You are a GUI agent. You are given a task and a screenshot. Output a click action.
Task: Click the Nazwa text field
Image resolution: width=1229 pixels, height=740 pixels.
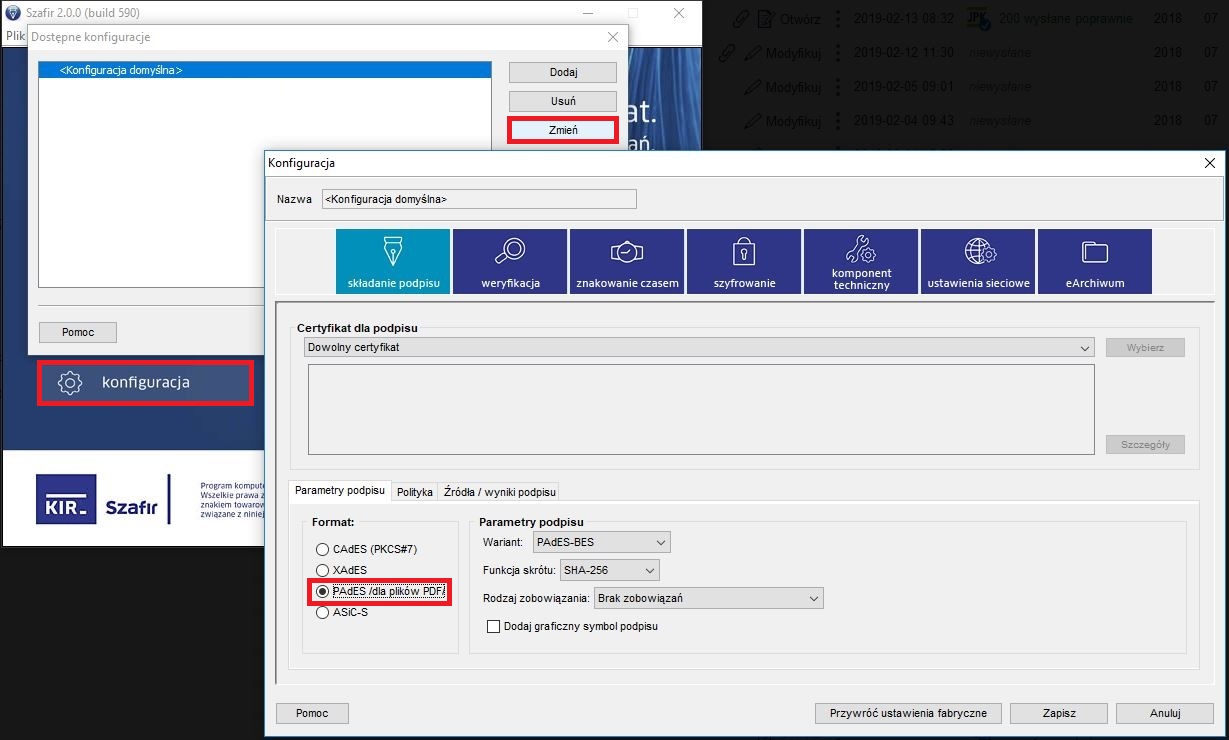[x=479, y=199]
